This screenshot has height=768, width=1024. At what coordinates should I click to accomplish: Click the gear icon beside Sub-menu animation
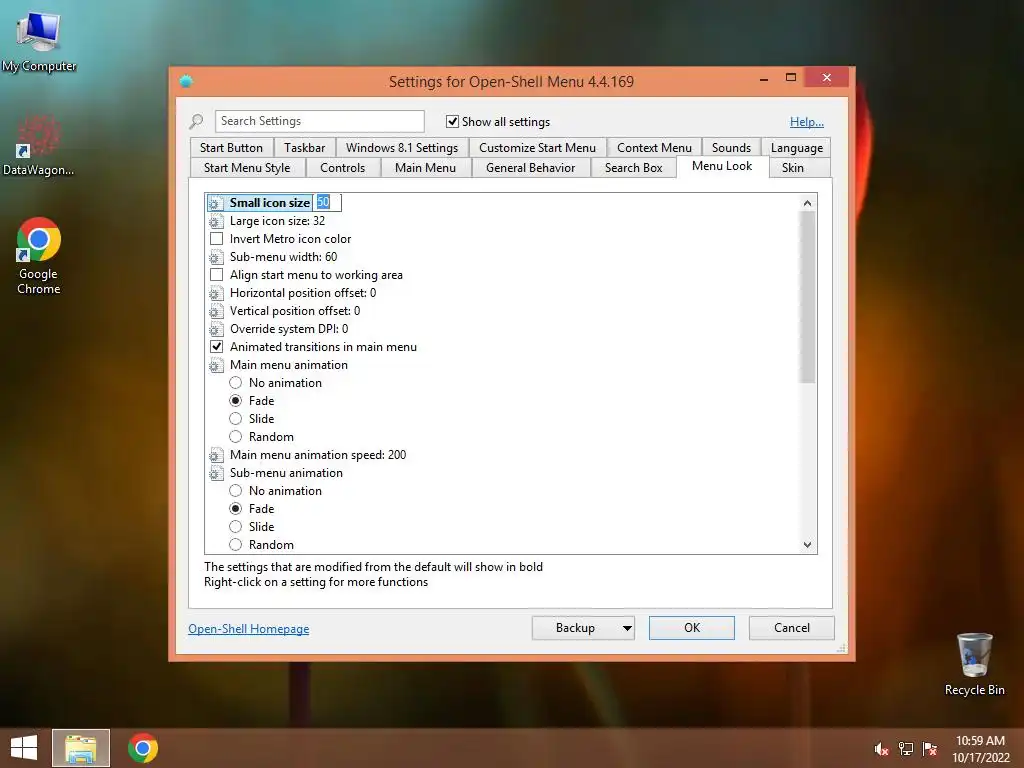tap(216, 473)
